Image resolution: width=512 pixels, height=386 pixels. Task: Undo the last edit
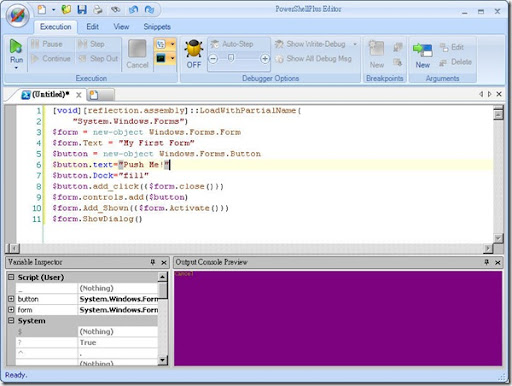point(133,10)
